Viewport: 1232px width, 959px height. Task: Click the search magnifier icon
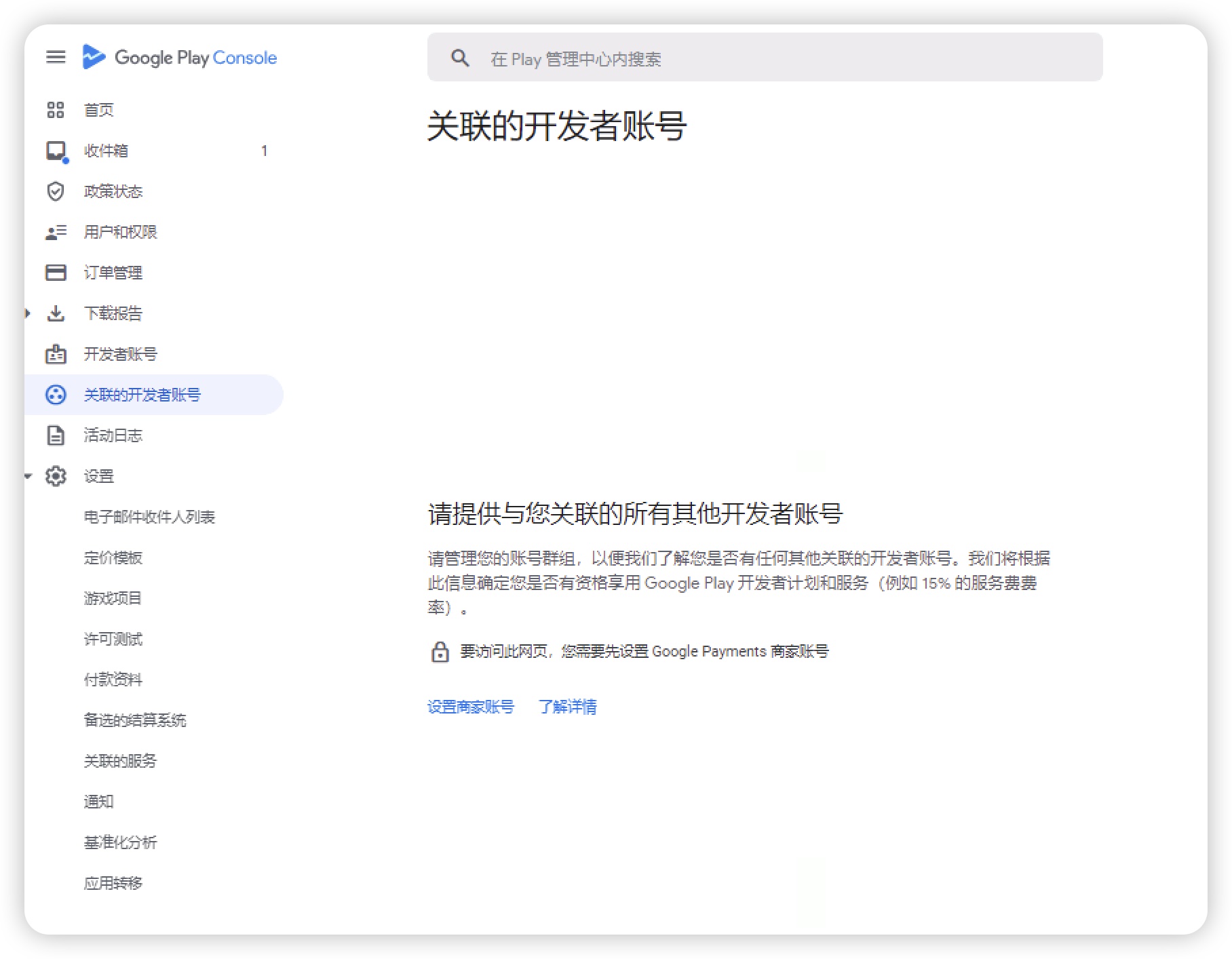click(x=460, y=58)
